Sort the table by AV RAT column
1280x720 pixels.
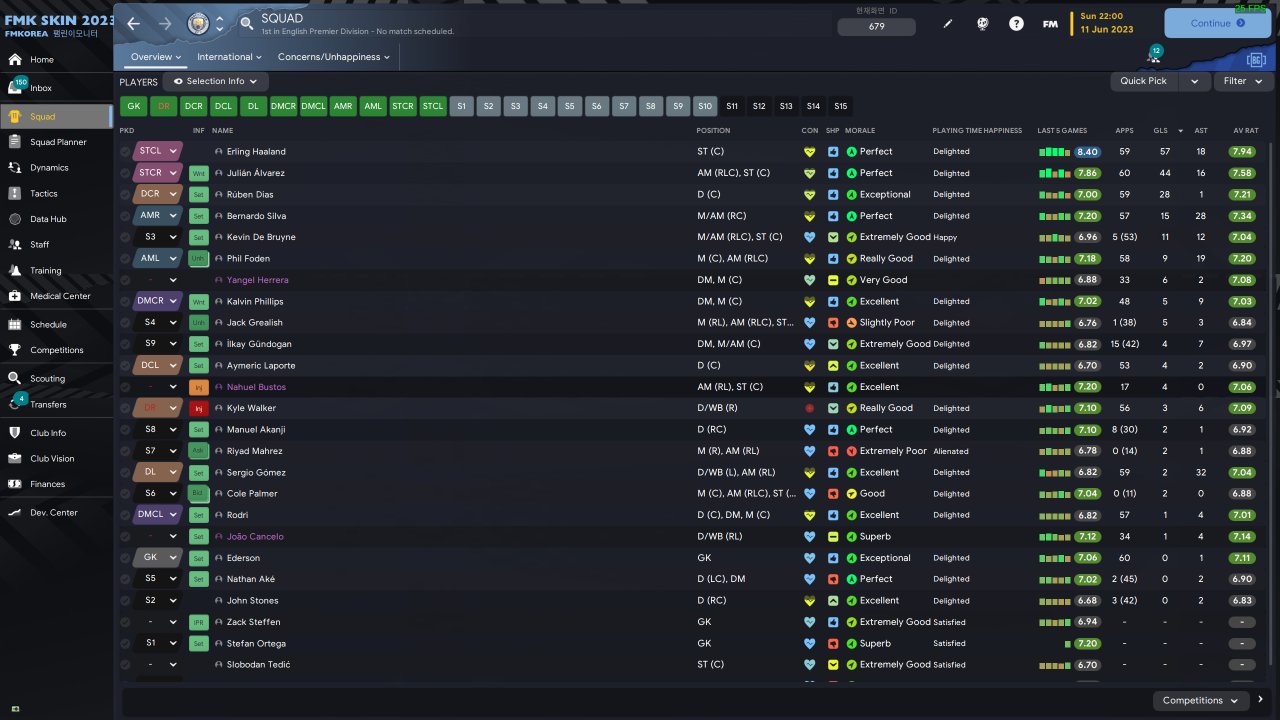(1246, 131)
